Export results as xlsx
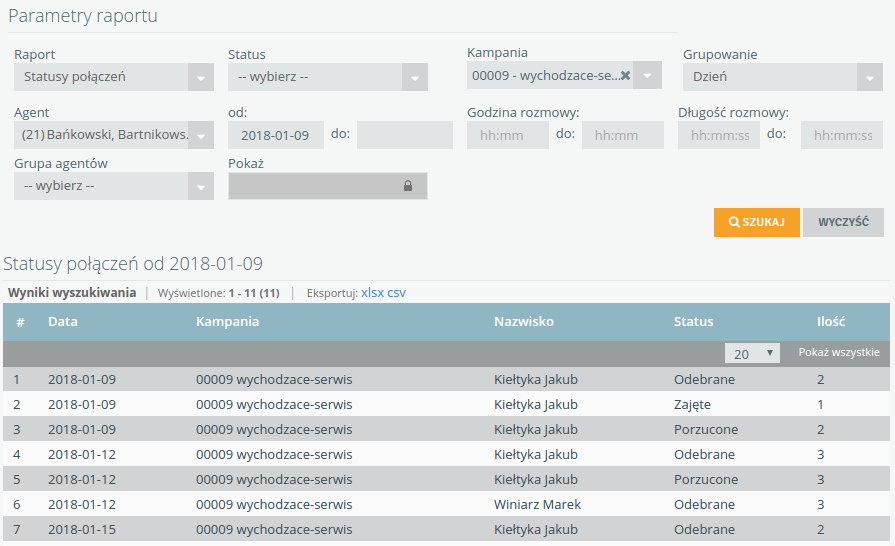 (x=372, y=293)
